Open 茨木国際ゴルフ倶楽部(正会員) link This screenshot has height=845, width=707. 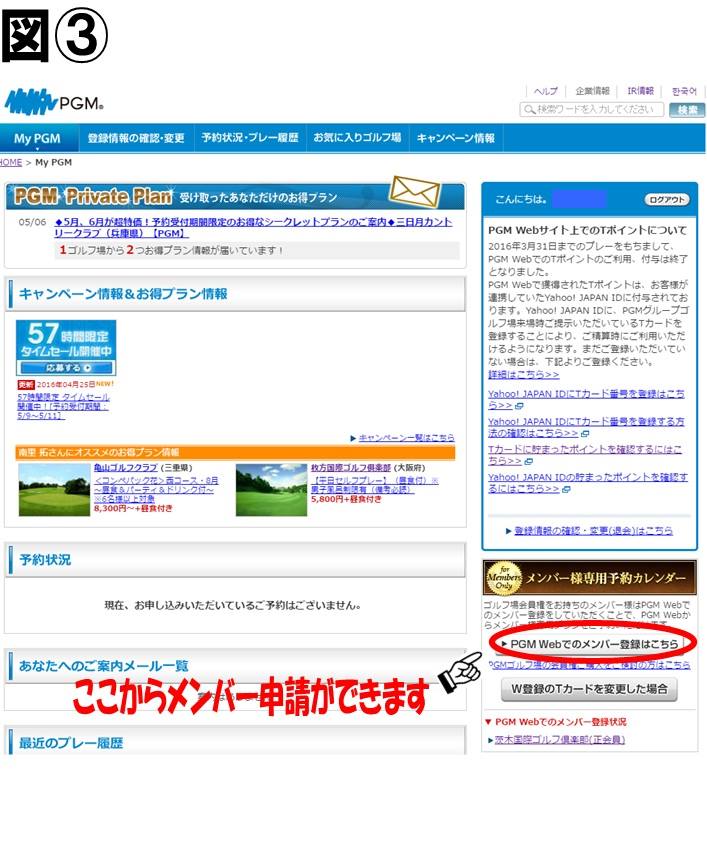tap(559, 740)
